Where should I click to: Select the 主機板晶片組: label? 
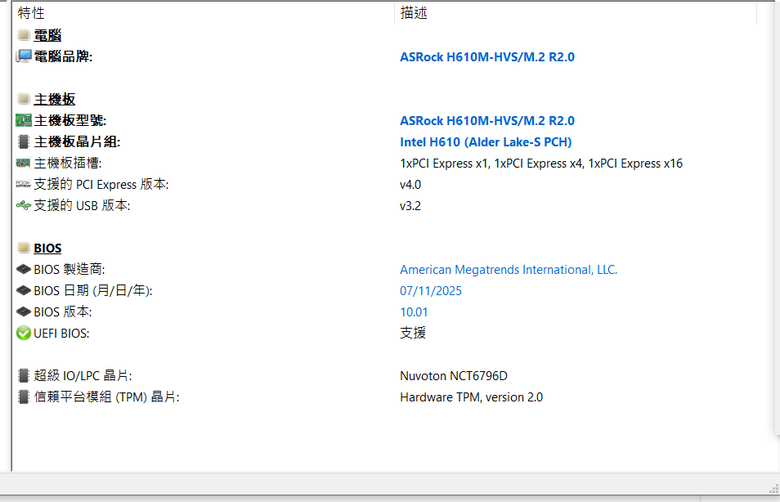click(77, 142)
